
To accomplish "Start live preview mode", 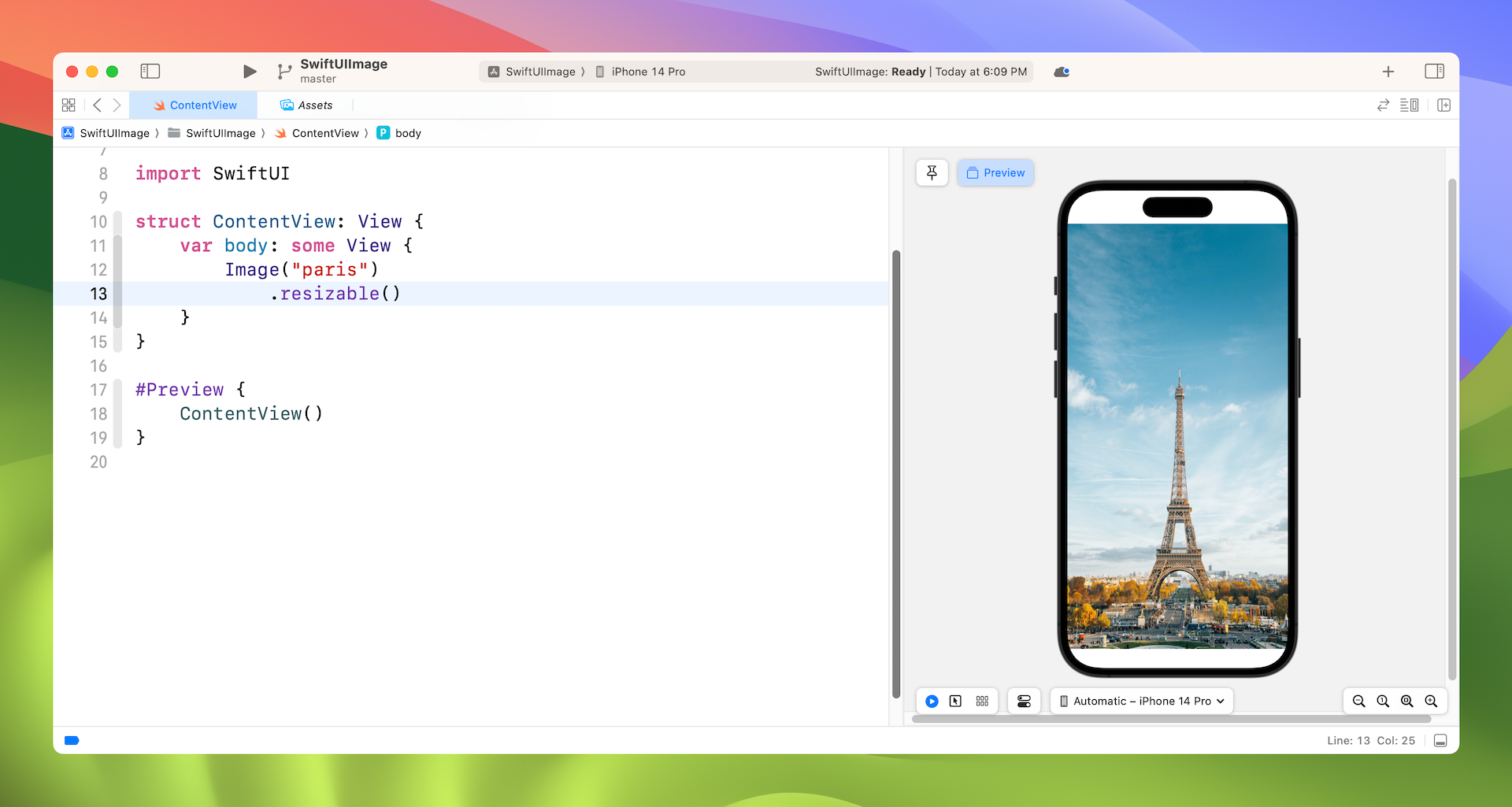I will (932, 701).
